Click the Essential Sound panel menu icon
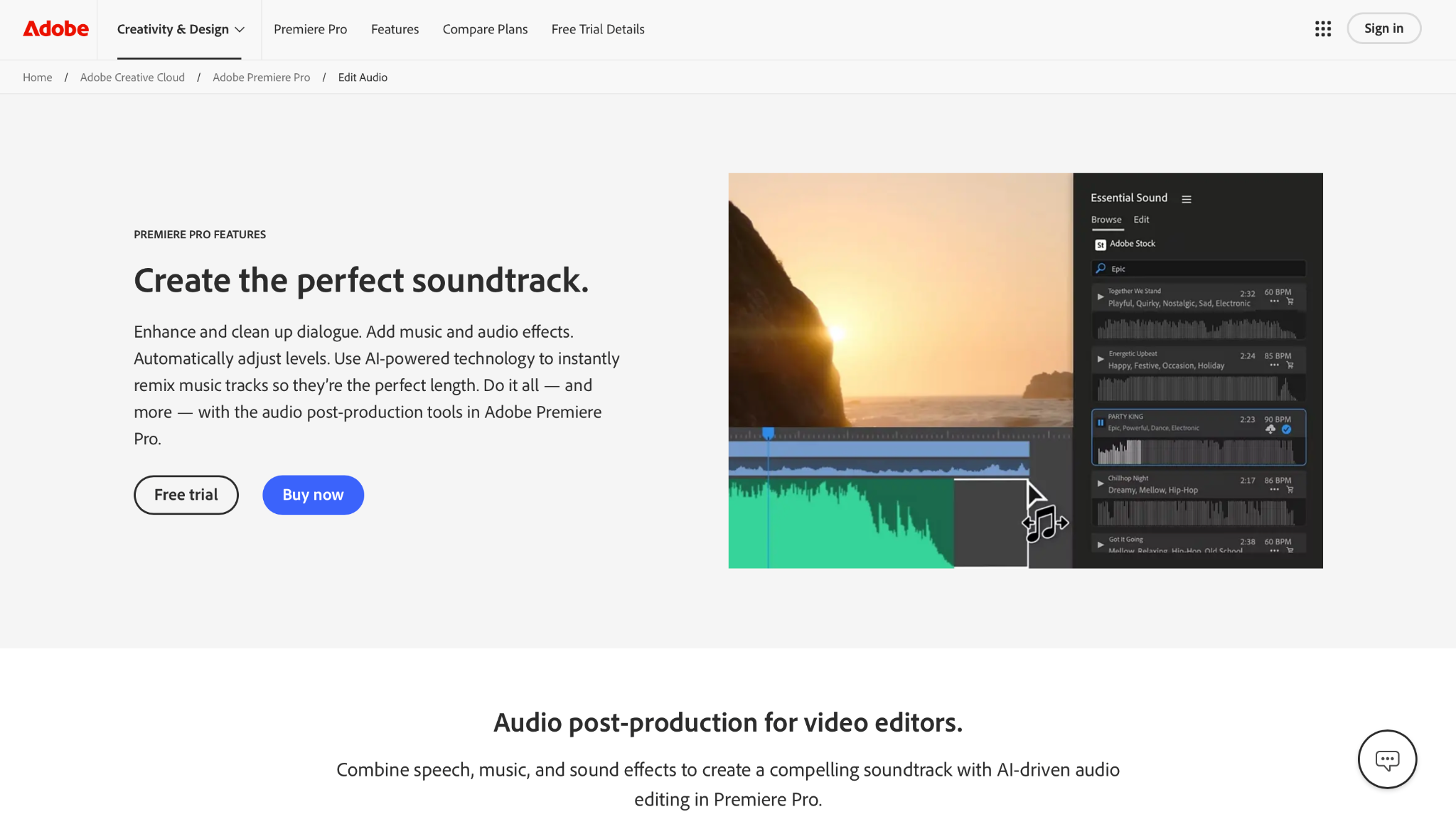This screenshot has width=1456, height=829. [1187, 199]
